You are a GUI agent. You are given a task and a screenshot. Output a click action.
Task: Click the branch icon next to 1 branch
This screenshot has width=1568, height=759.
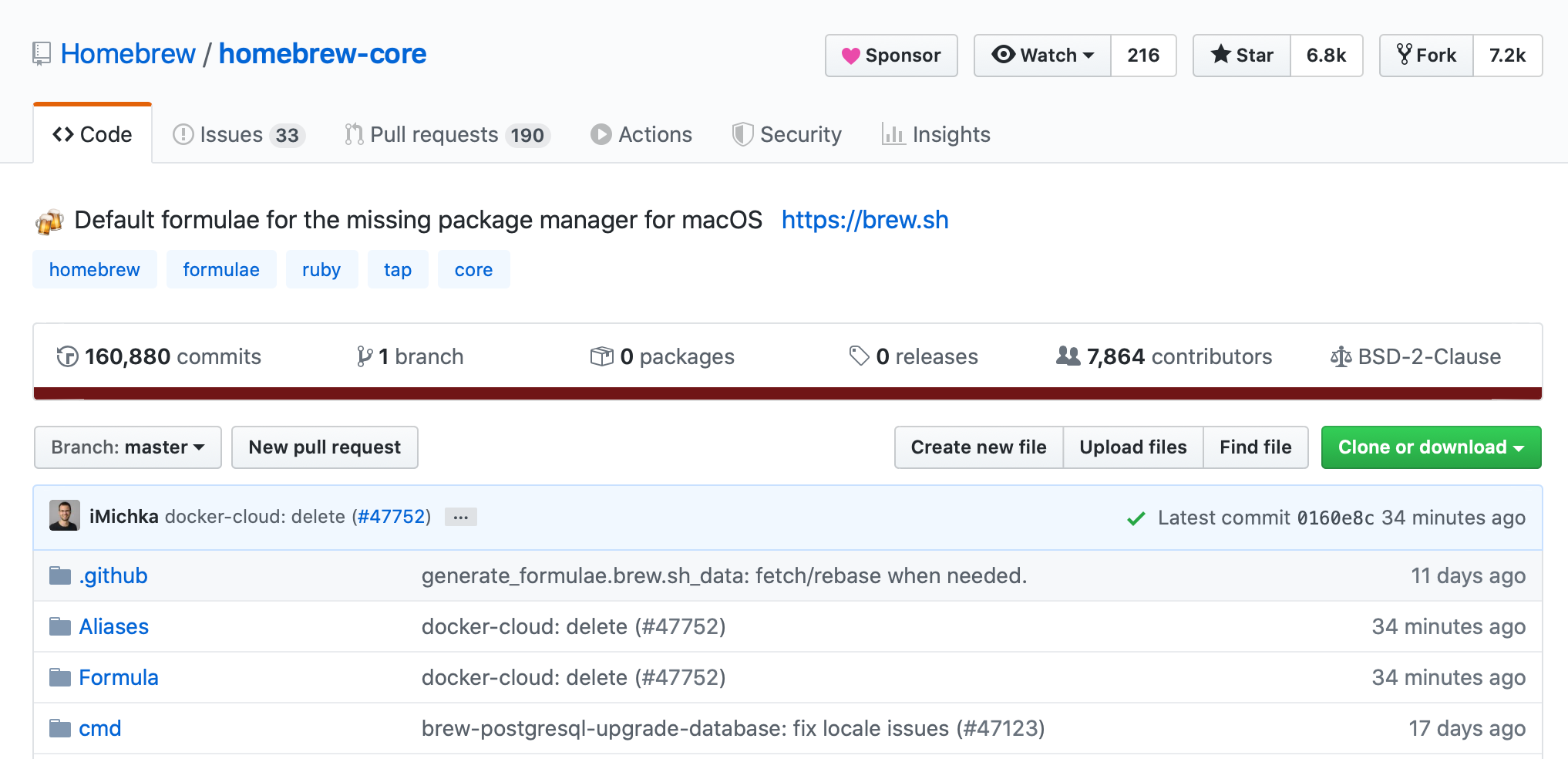[x=365, y=356]
